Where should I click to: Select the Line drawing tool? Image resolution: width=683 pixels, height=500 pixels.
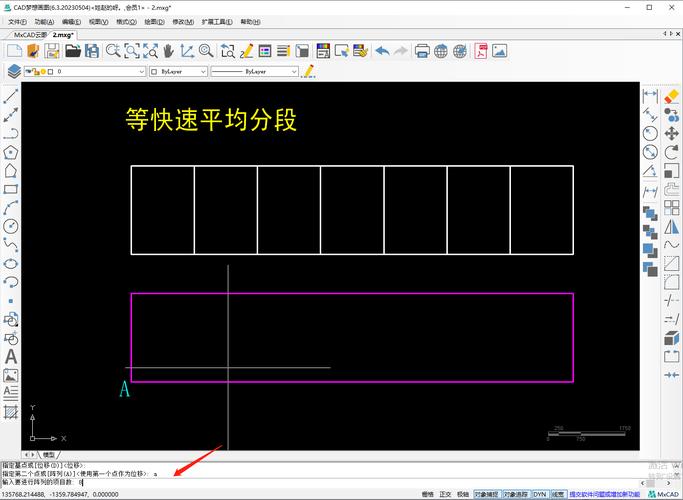click(x=11, y=96)
